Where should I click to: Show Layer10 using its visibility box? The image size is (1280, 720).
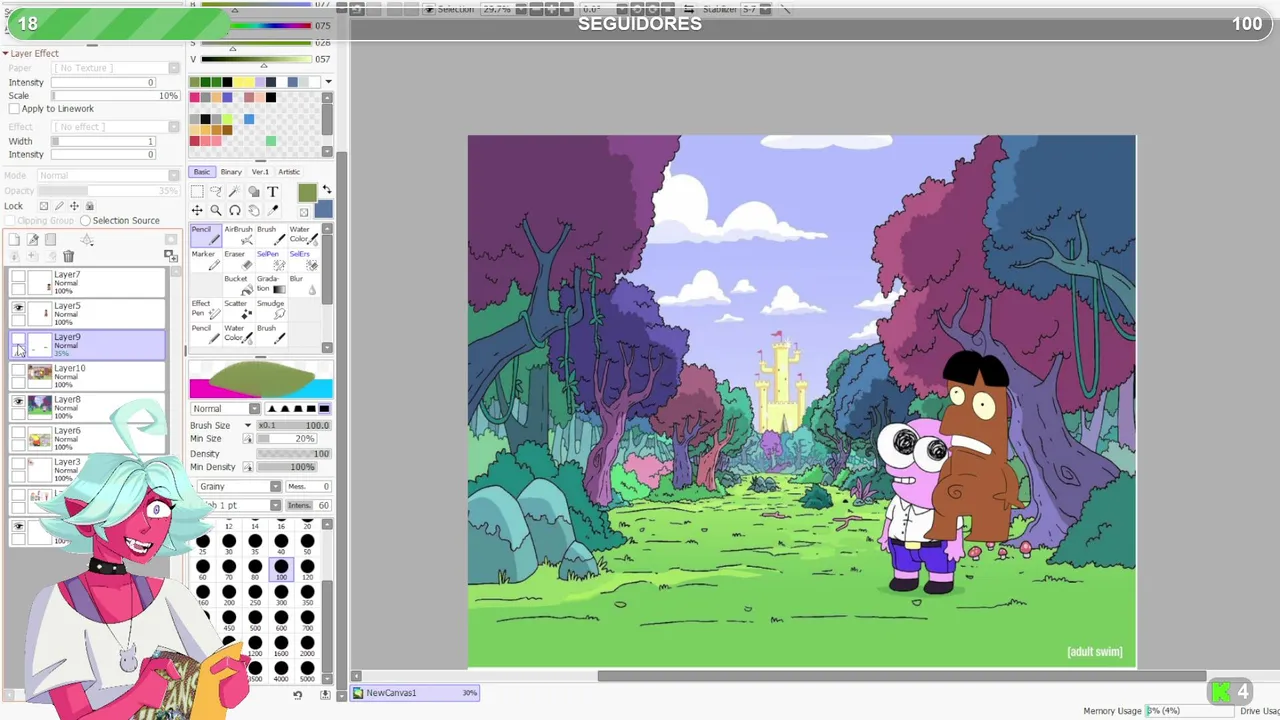pos(18,370)
